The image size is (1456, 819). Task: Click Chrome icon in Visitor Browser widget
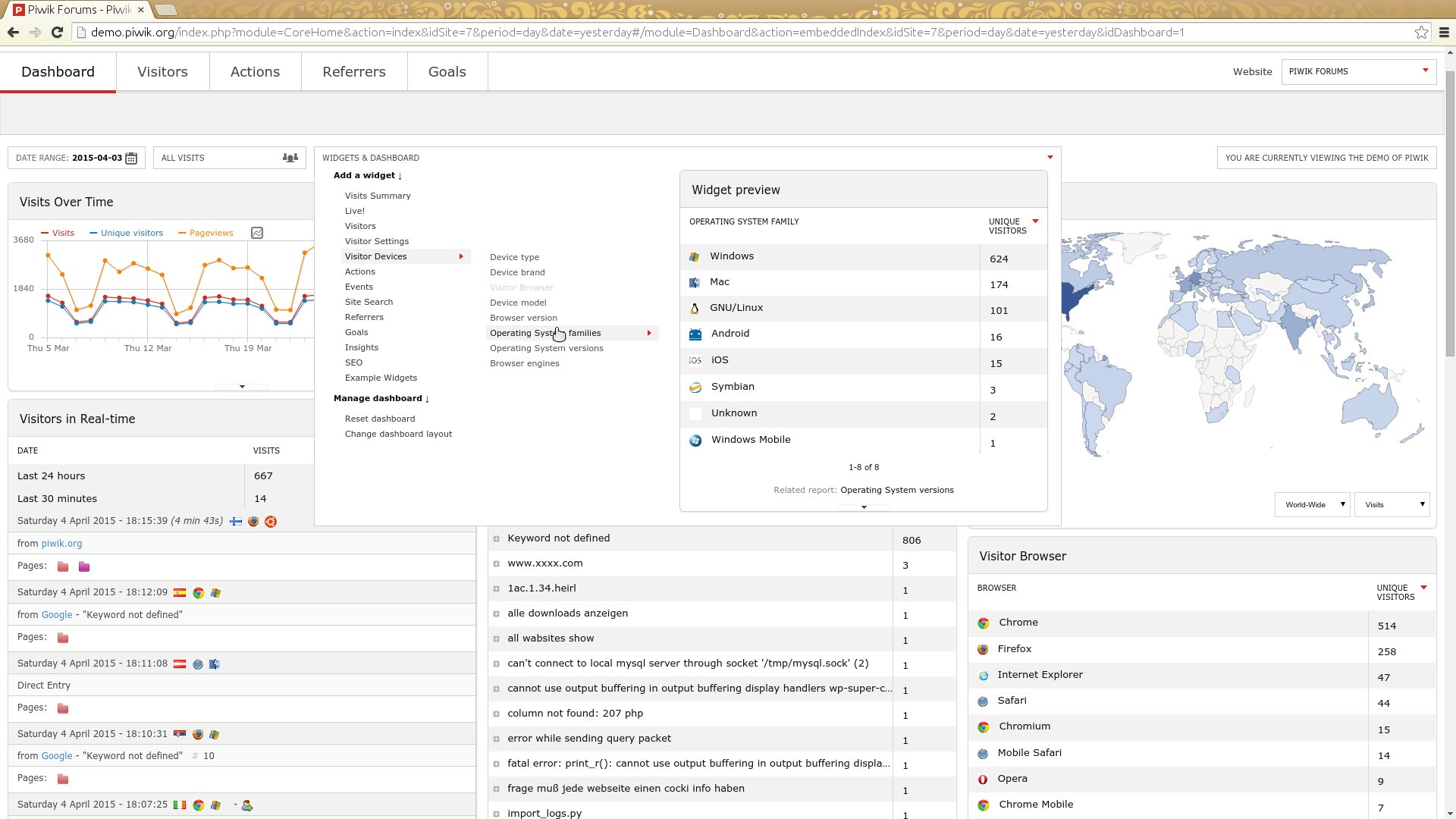point(984,623)
